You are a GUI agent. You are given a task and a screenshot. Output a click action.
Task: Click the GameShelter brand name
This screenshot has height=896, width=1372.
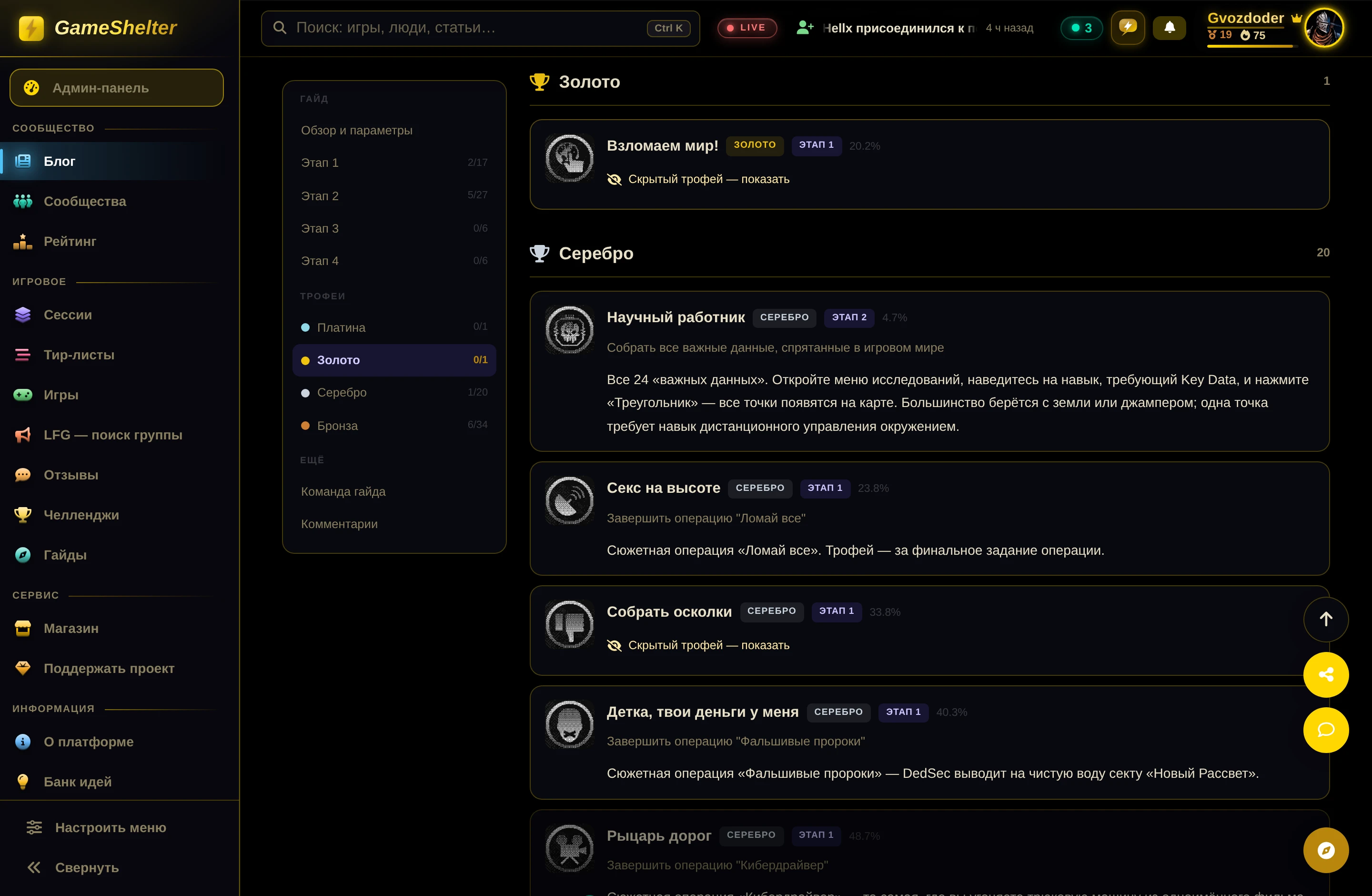click(x=115, y=28)
